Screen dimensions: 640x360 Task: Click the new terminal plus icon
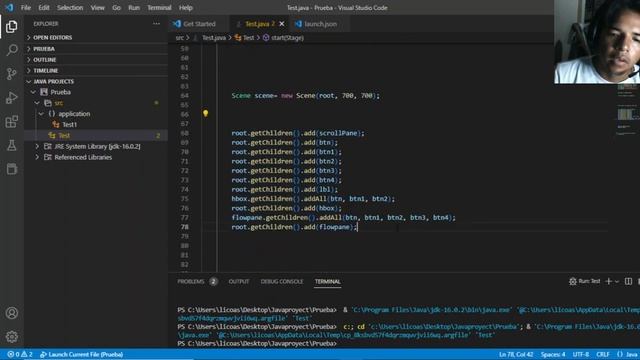coord(609,281)
